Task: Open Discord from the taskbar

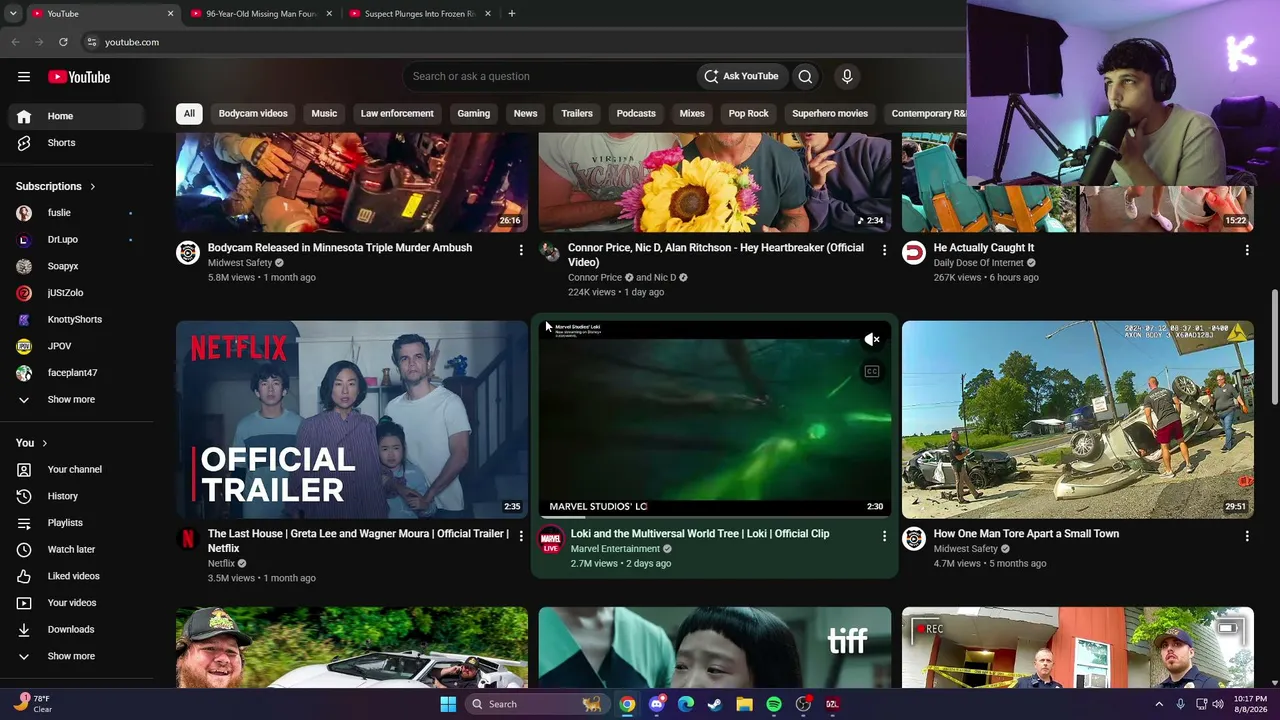Action: (x=656, y=704)
